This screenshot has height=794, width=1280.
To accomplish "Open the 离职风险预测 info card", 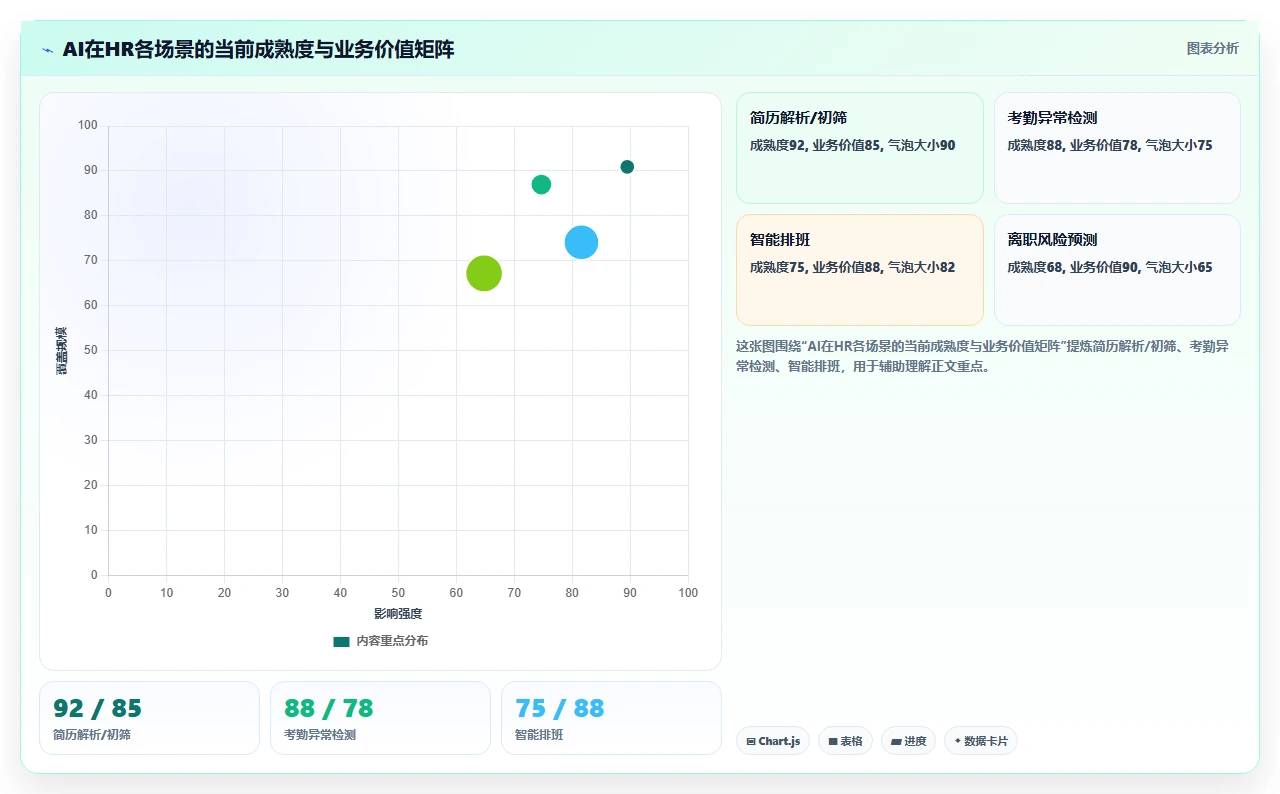I will [1117, 270].
